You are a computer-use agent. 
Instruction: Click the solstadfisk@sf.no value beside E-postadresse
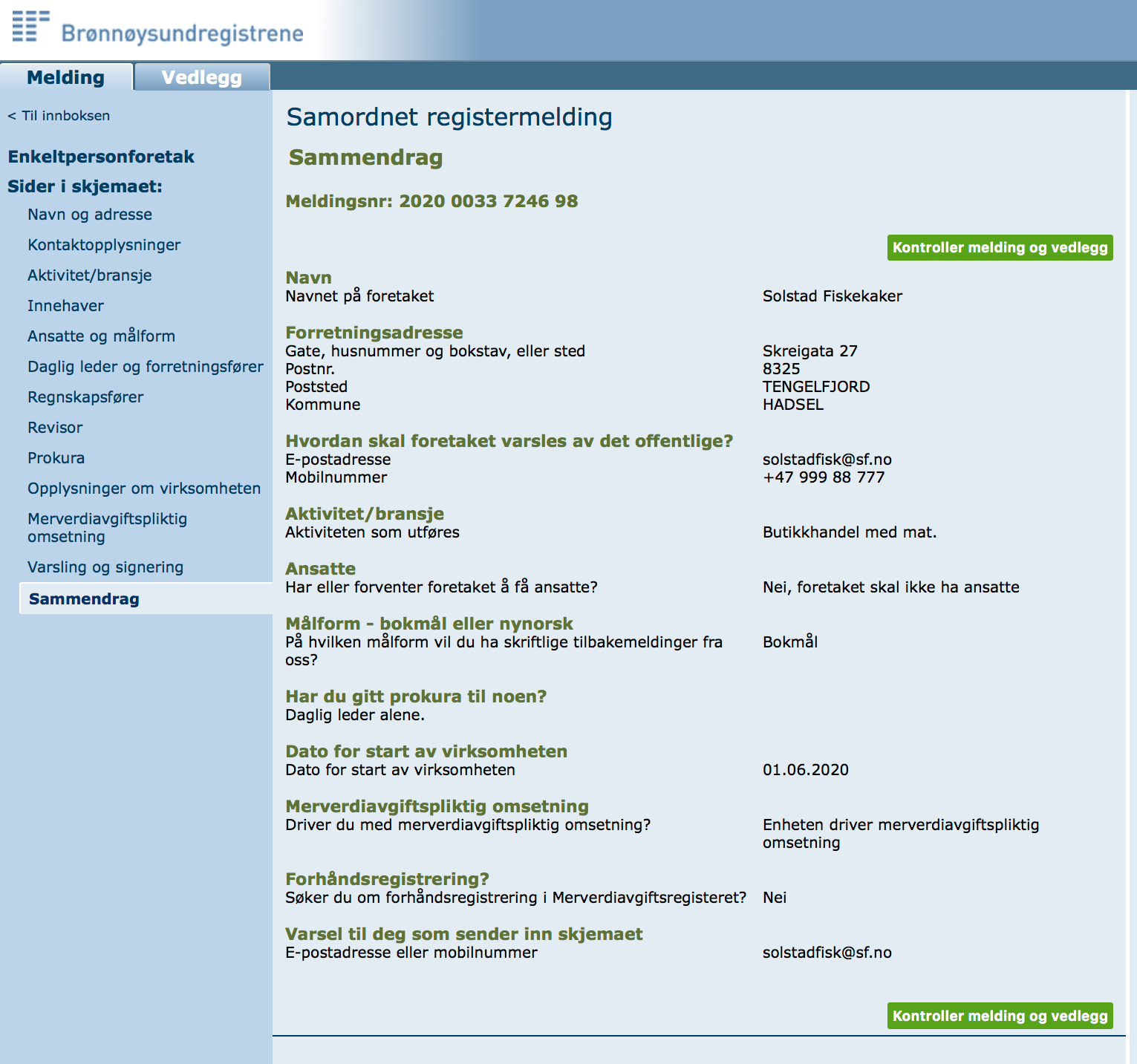click(827, 460)
